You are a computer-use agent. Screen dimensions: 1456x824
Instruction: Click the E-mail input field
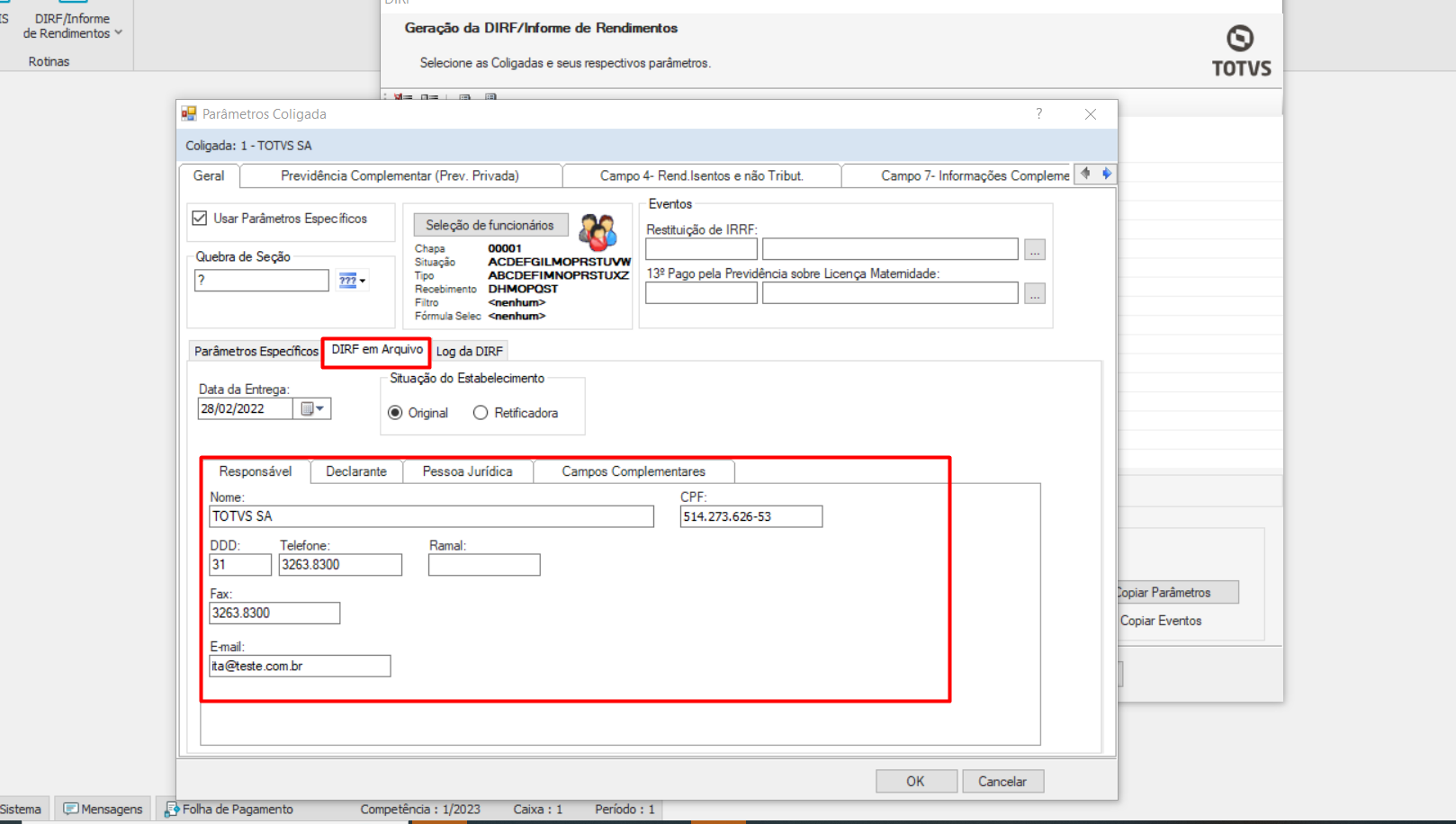coord(300,666)
